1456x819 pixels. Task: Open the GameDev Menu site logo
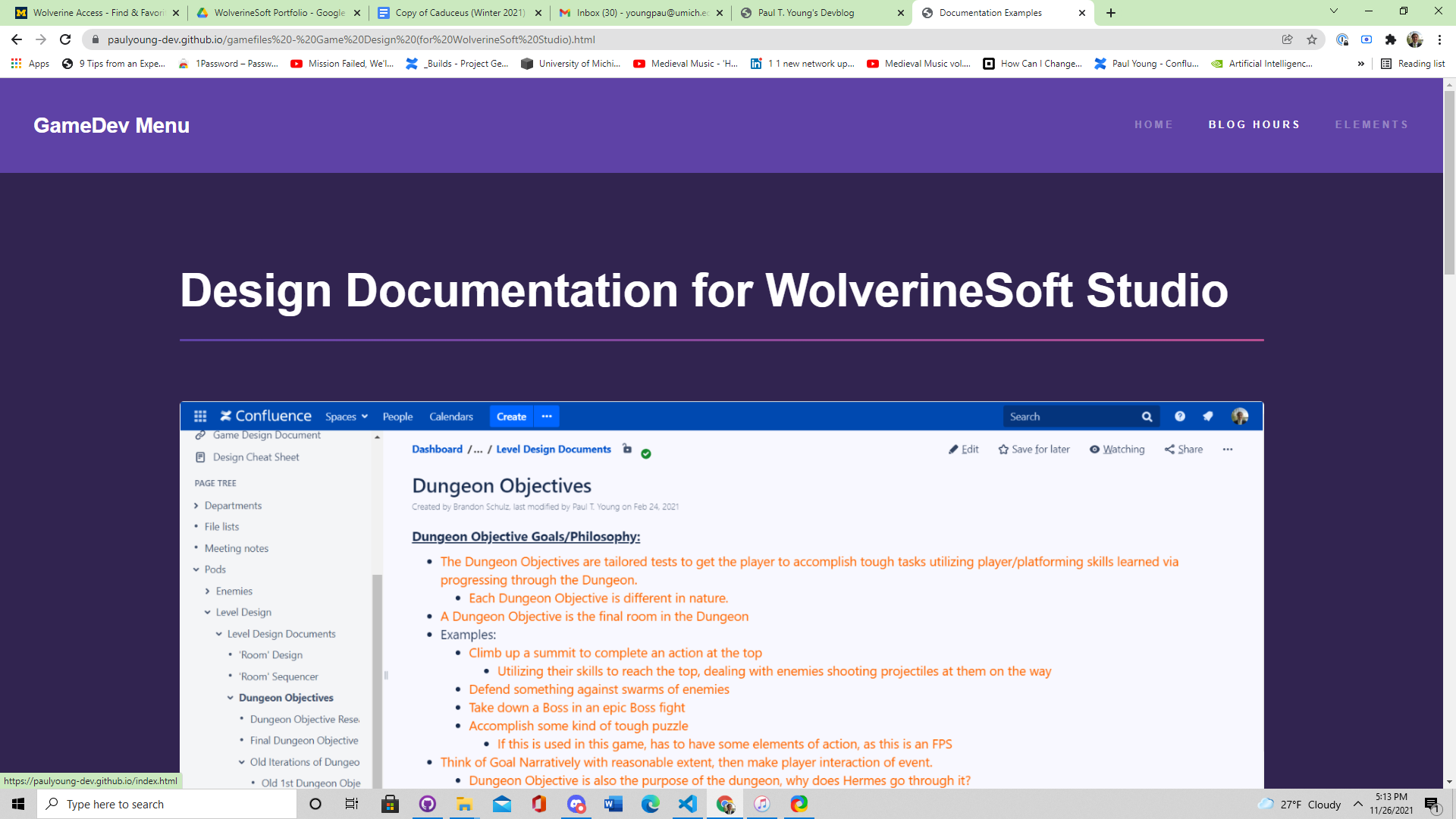(x=111, y=125)
